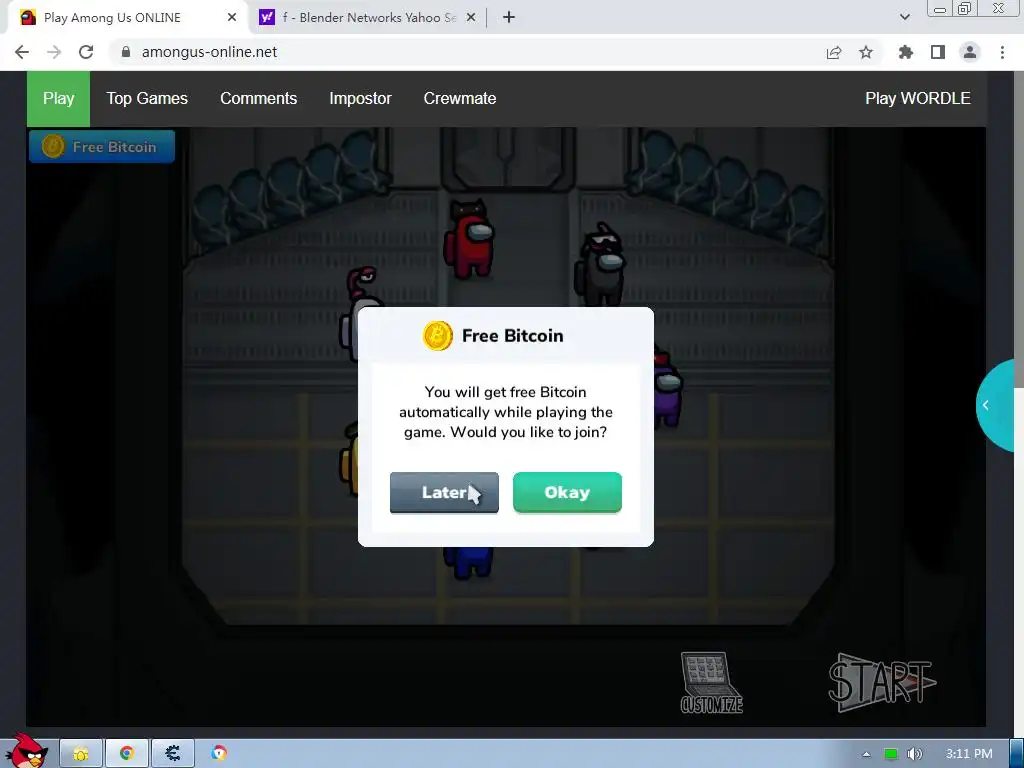1024x768 pixels.
Task: Open the Play menu item
Action: pos(58,99)
